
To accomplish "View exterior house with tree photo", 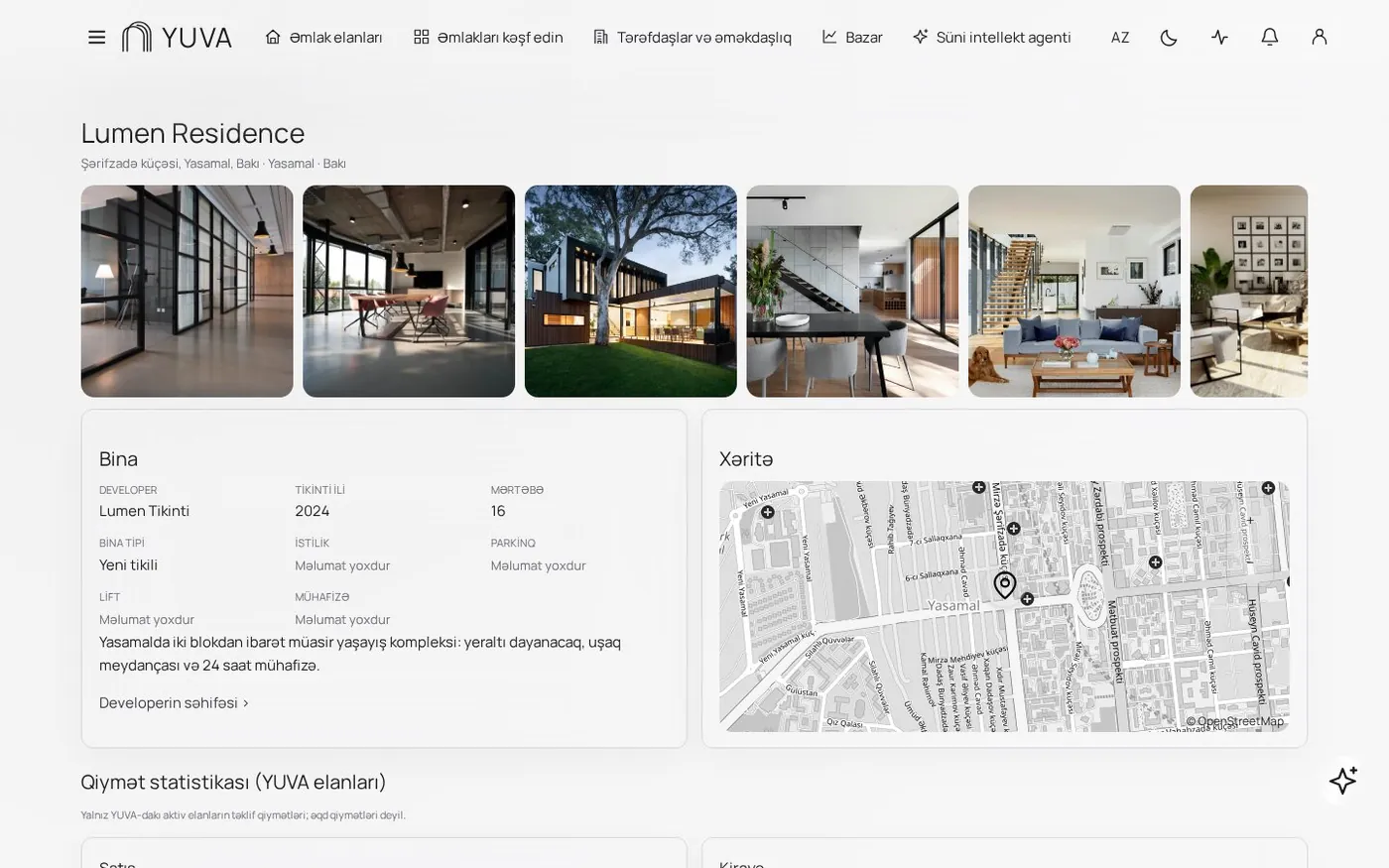I will [631, 292].
